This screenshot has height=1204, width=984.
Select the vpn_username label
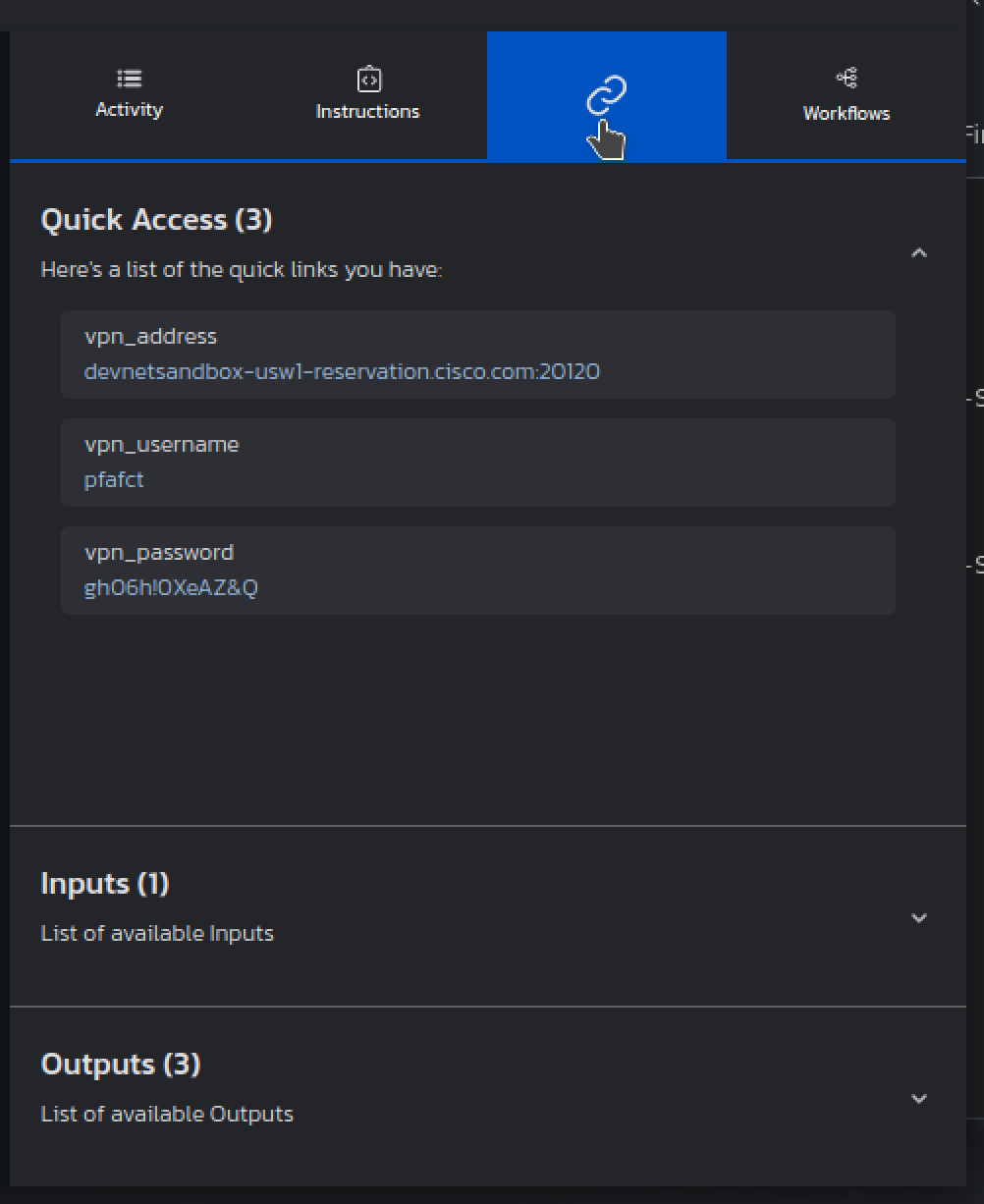[162, 445]
